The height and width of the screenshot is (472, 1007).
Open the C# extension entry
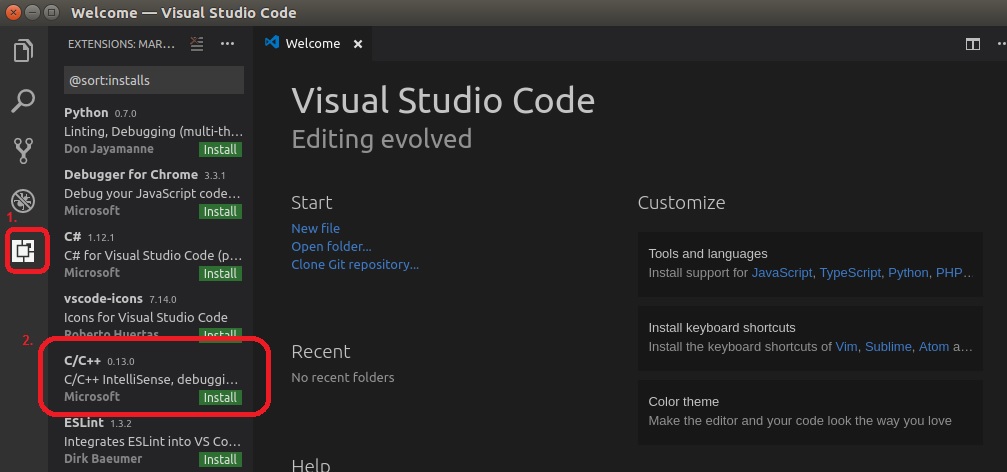[x=151, y=255]
